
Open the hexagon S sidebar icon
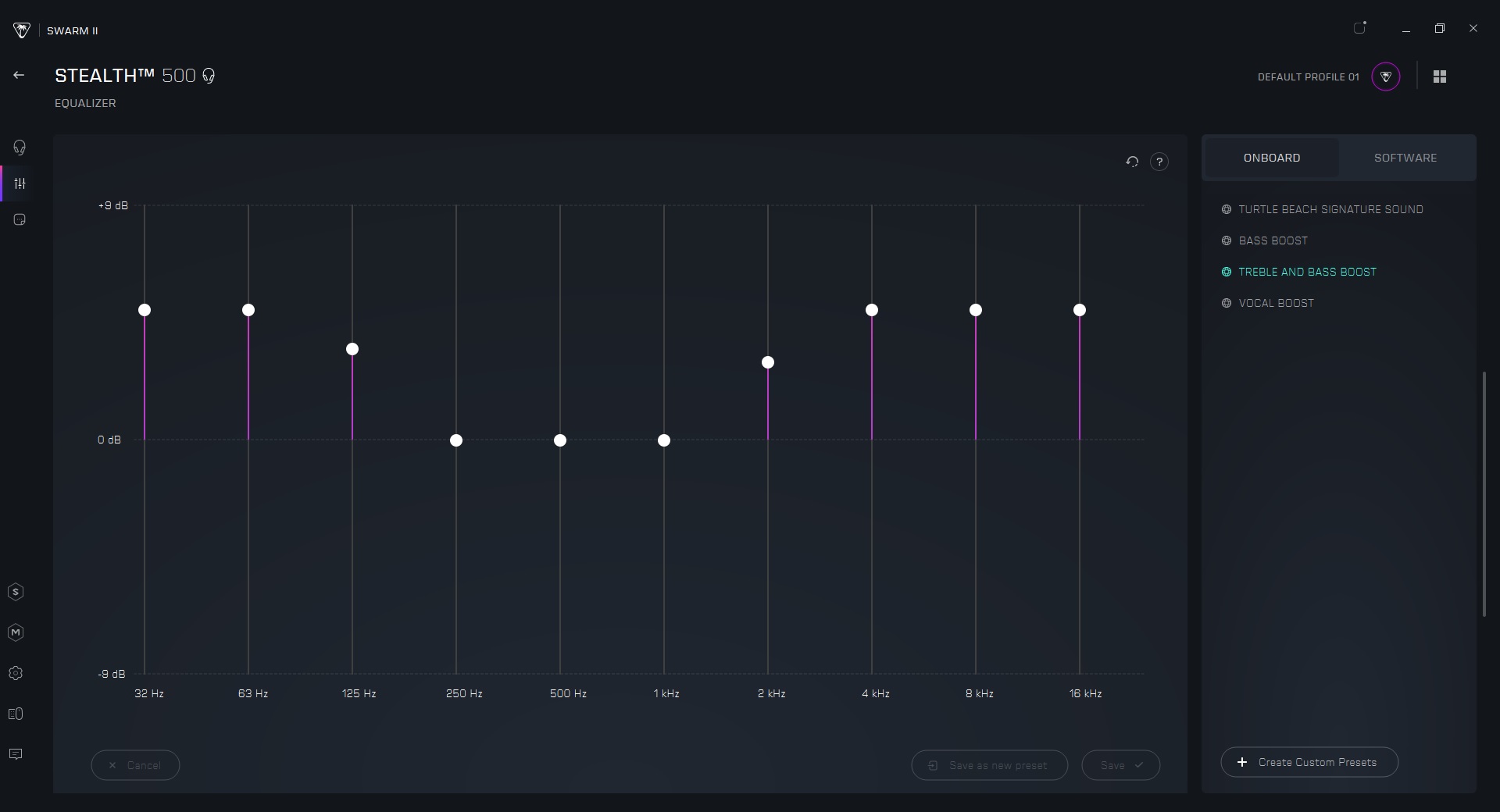[x=16, y=592]
